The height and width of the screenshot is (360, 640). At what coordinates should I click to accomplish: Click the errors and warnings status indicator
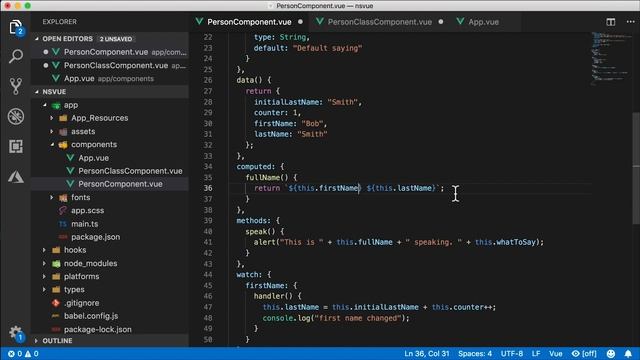pos(23,353)
